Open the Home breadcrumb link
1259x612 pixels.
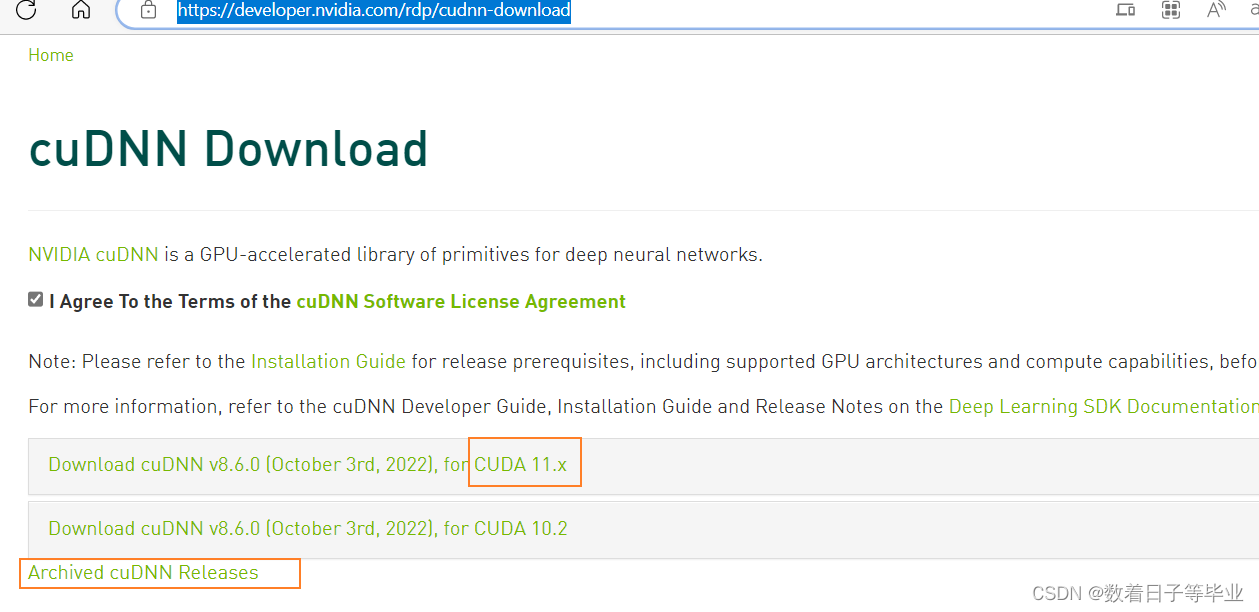pos(51,55)
